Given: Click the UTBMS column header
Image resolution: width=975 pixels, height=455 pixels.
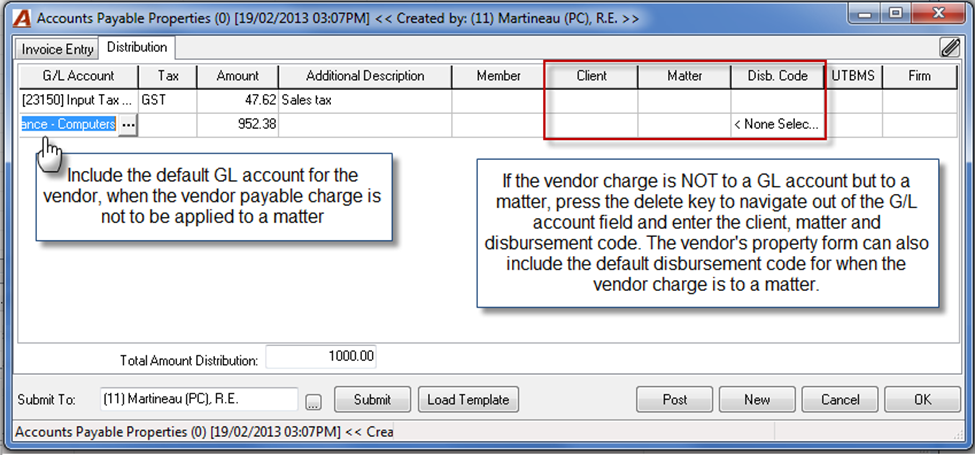Looking at the screenshot, I should 853,76.
